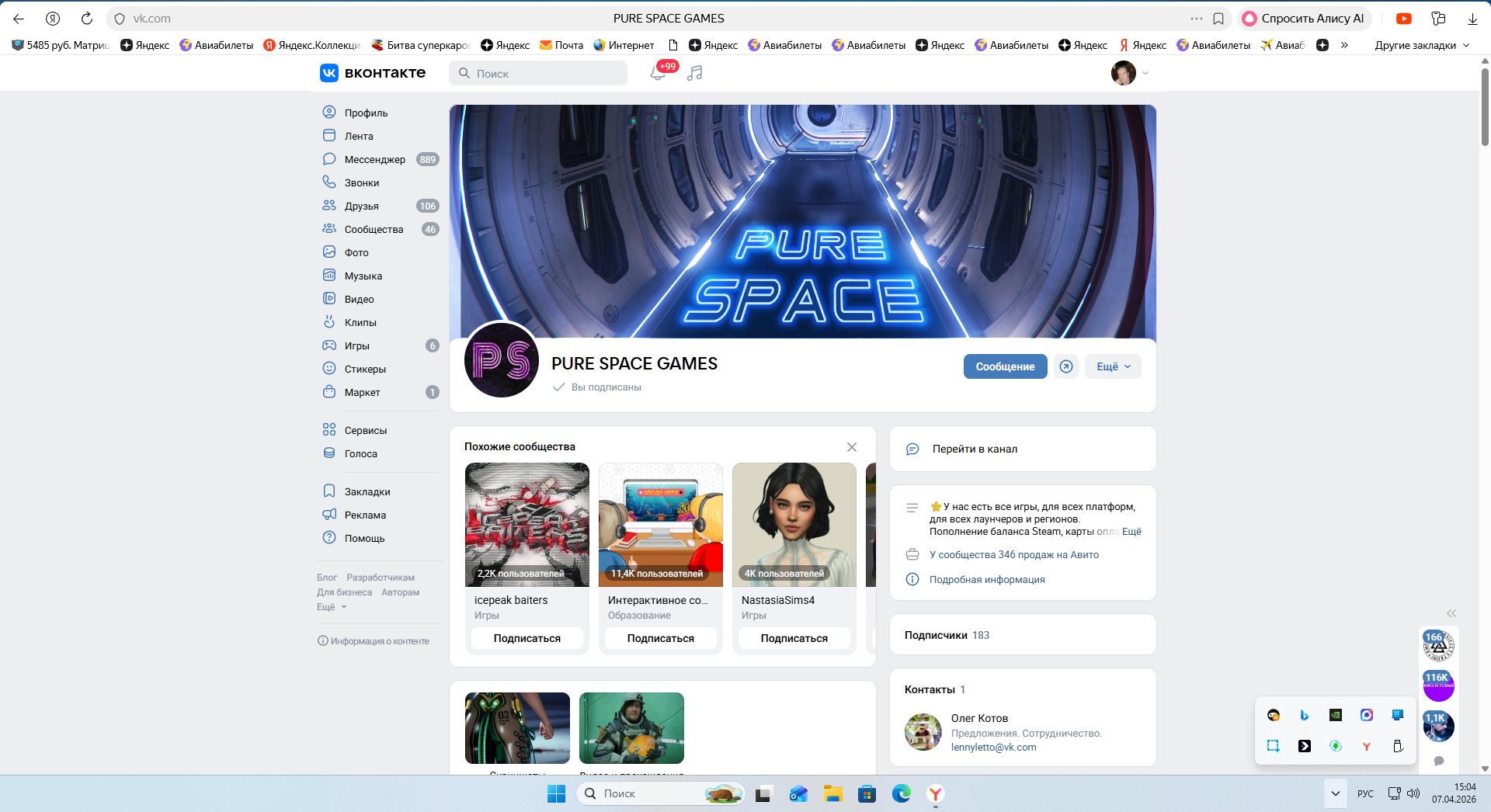Viewport: 1491px width, 812px height.
Task: Expand the Другие закладки bookmarks folder
Action: tap(1422, 45)
